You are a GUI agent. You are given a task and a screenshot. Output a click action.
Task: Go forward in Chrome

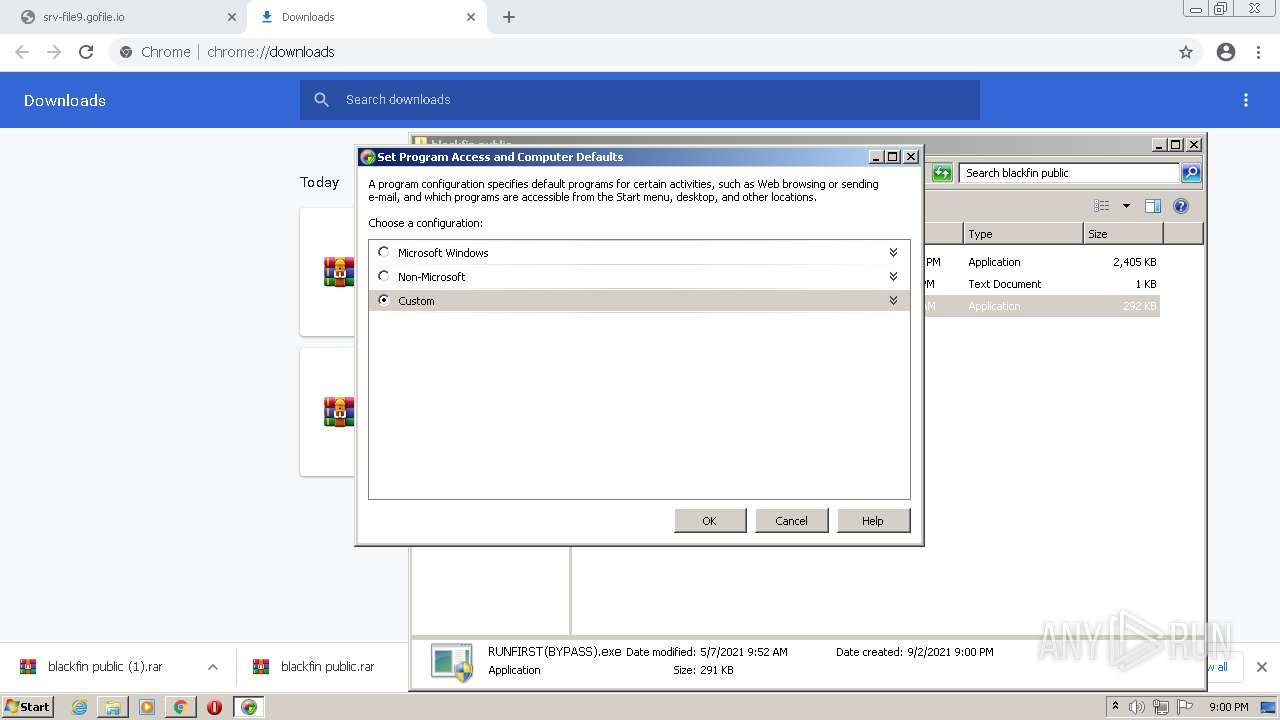click(54, 52)
